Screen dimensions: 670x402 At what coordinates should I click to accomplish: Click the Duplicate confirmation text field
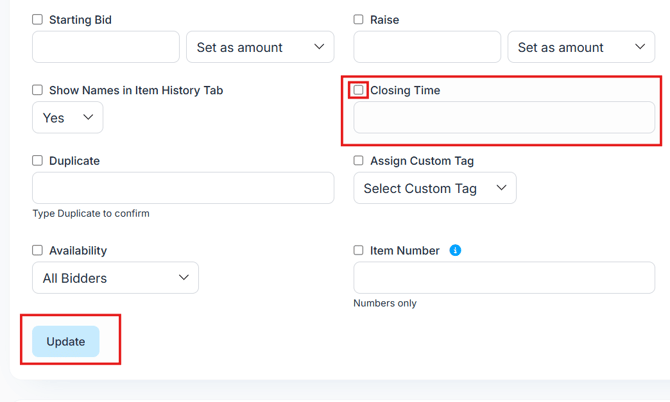[183, 188]
